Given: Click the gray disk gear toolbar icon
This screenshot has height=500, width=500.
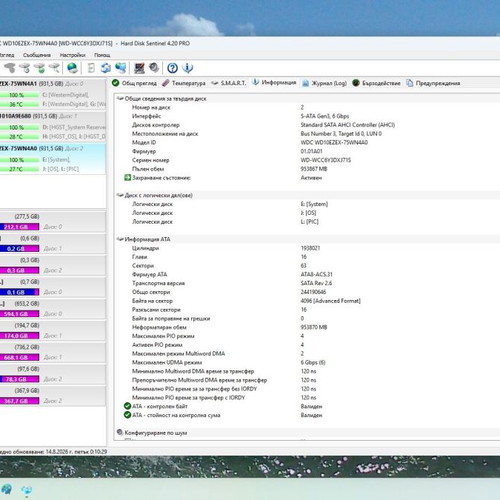Looking at the screenshot, I should [x=154, y=68].
